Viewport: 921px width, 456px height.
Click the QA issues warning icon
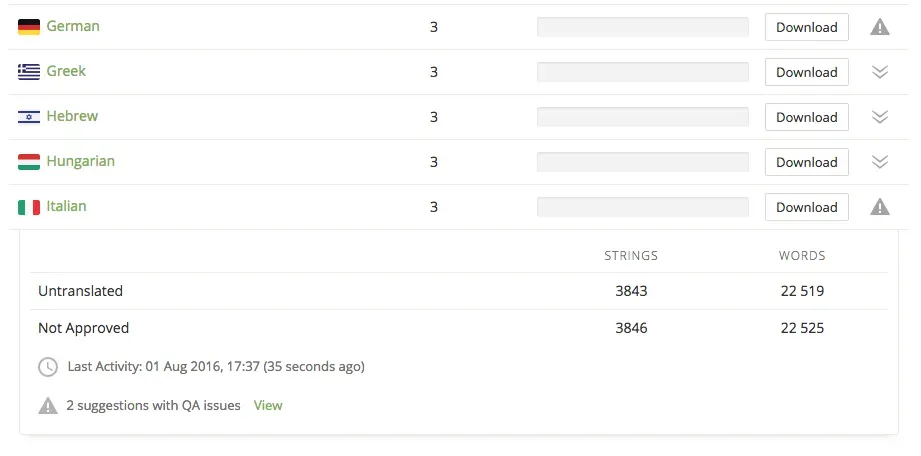(x=48, y=406)
